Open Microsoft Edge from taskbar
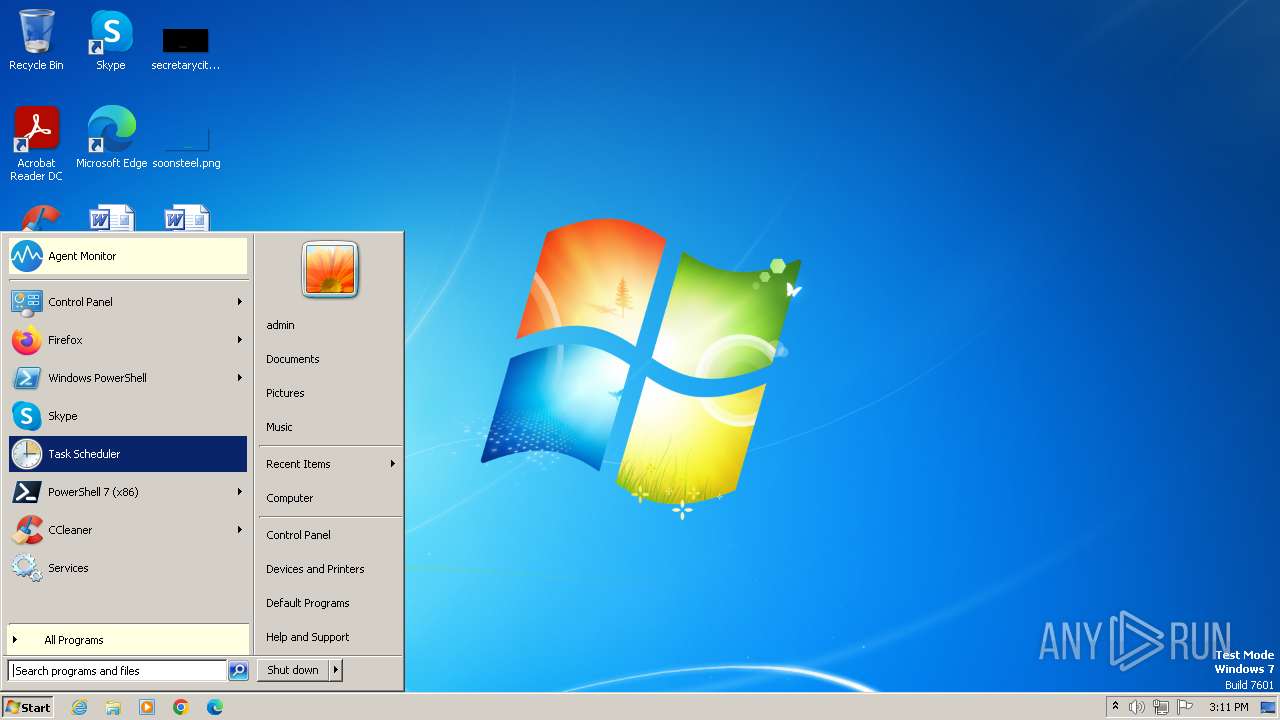 (x=215, y=707)
